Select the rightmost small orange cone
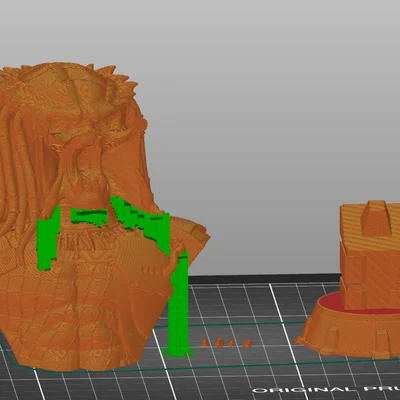The height and width of the screenshot is (400, 400). coord(247,343)
